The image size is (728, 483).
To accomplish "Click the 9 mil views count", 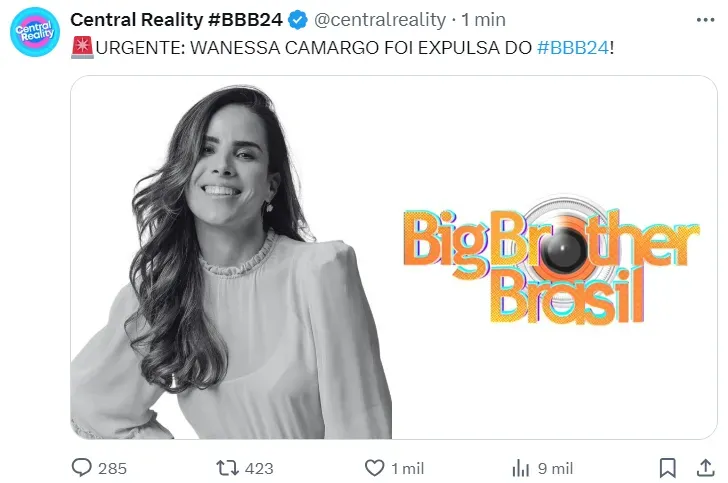I will click(x=555, y=468).
